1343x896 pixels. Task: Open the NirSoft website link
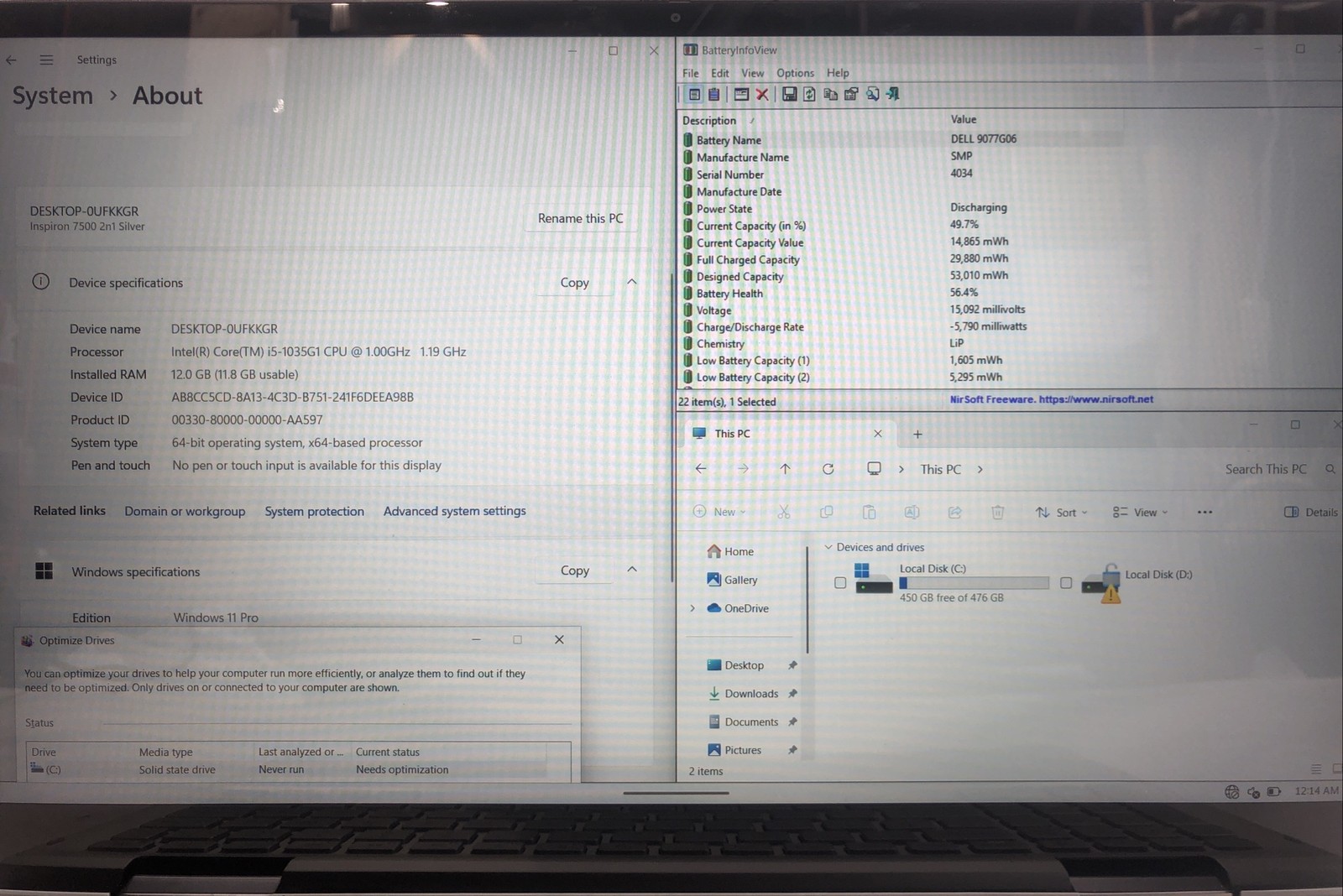1052,399
